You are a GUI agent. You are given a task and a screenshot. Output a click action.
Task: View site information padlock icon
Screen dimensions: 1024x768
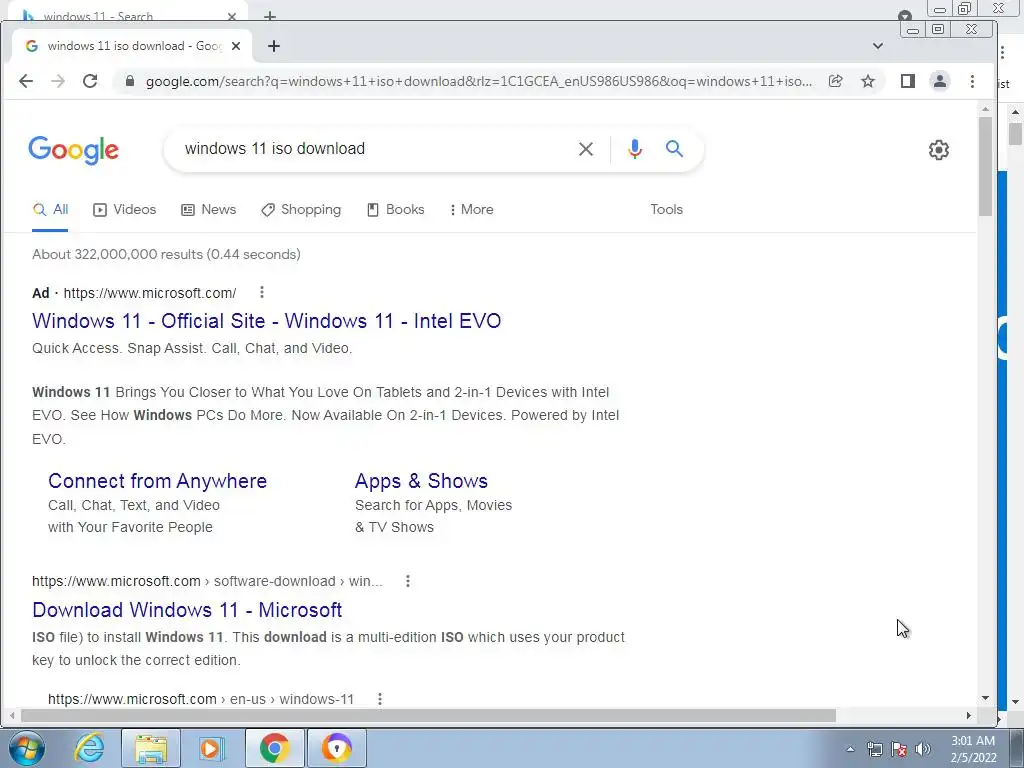(x=129, y=81)
